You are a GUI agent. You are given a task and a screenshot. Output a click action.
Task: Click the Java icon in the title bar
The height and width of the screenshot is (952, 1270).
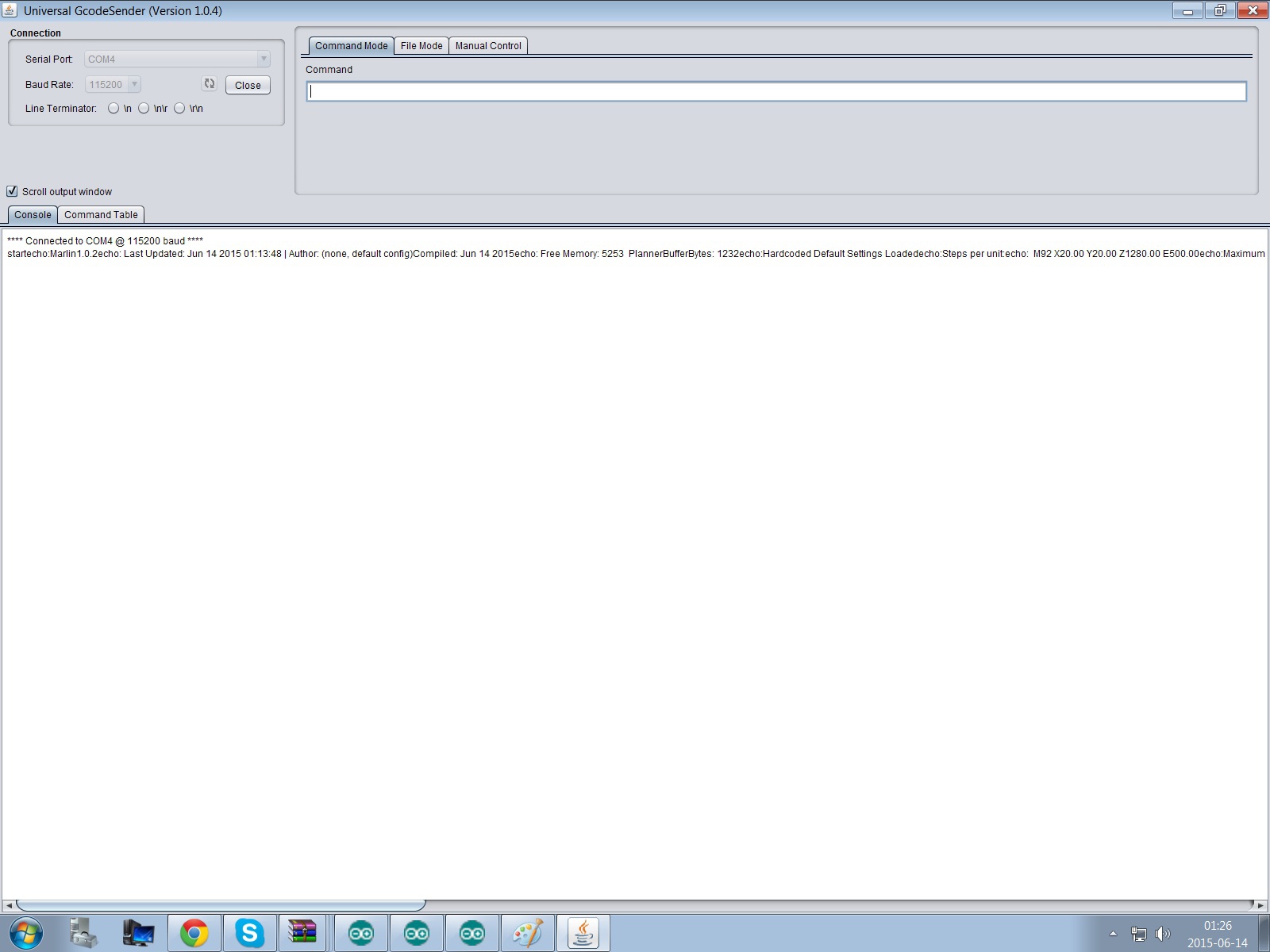[x=10, y=10]
